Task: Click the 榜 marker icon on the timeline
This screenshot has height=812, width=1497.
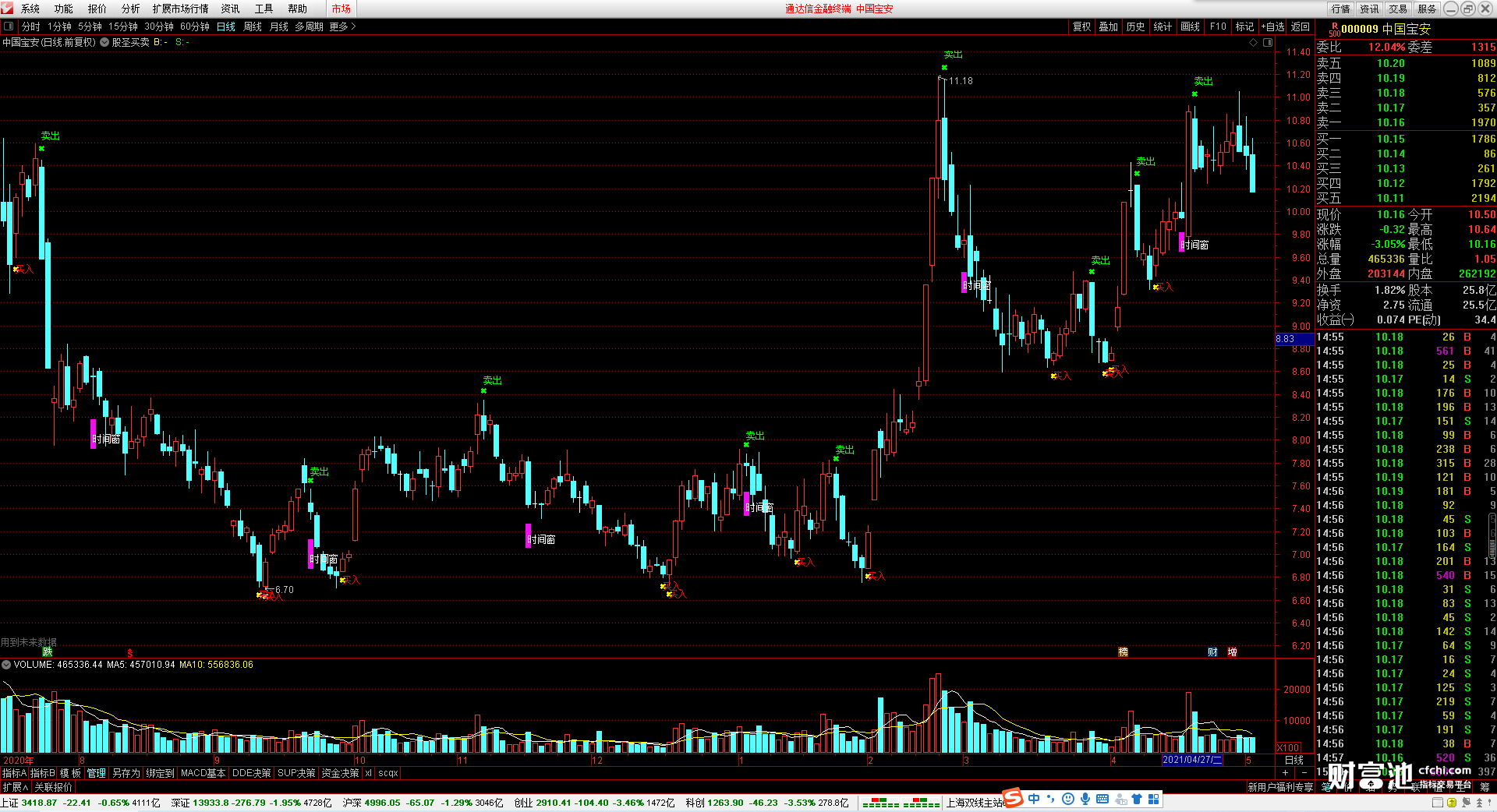Action: click(x=1123, y=652)
